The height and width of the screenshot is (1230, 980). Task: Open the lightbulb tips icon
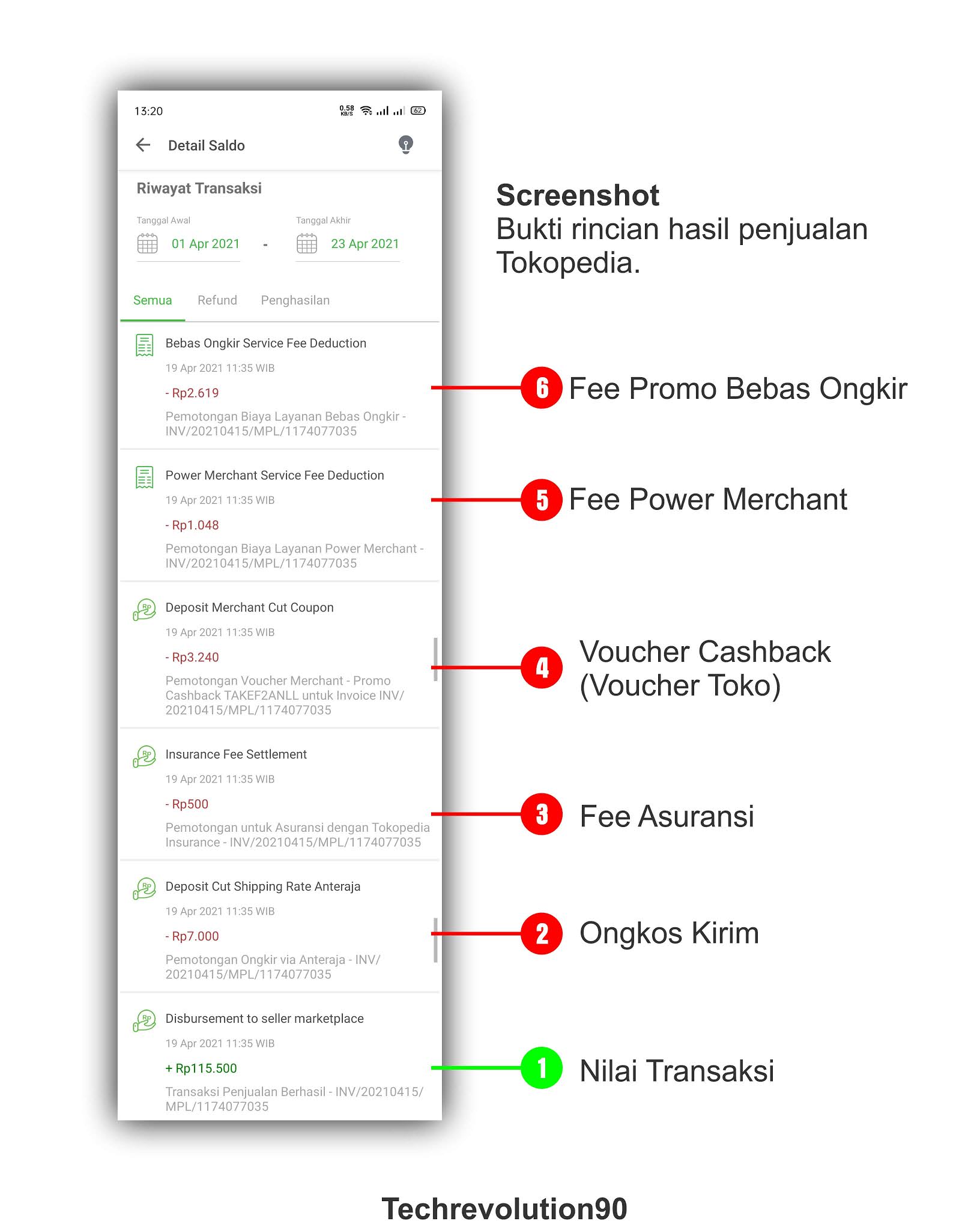[406, 145]
